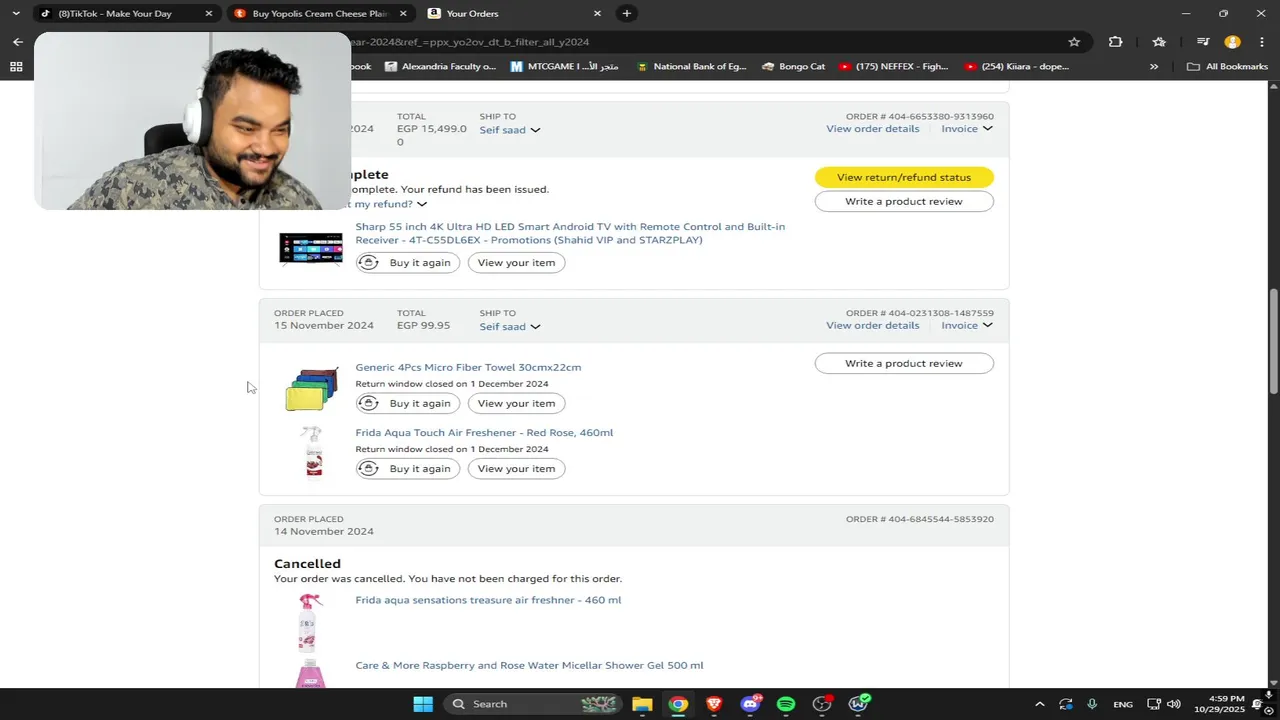The width and height of the screenshot is (1280, 720).
Task: Click the address bar URL field
Action: click(700, 42)
